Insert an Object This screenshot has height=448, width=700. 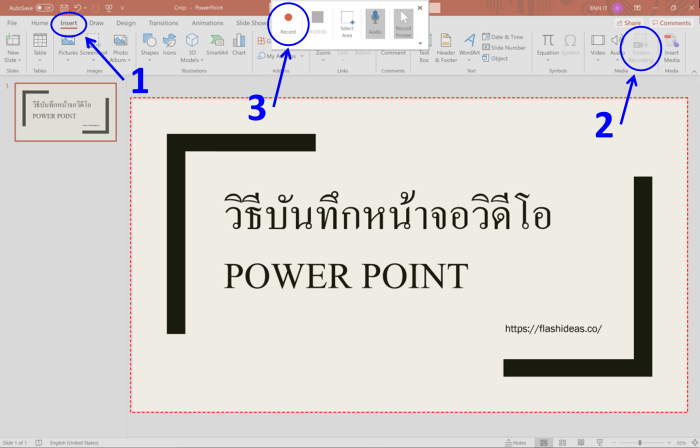point(495,58)
